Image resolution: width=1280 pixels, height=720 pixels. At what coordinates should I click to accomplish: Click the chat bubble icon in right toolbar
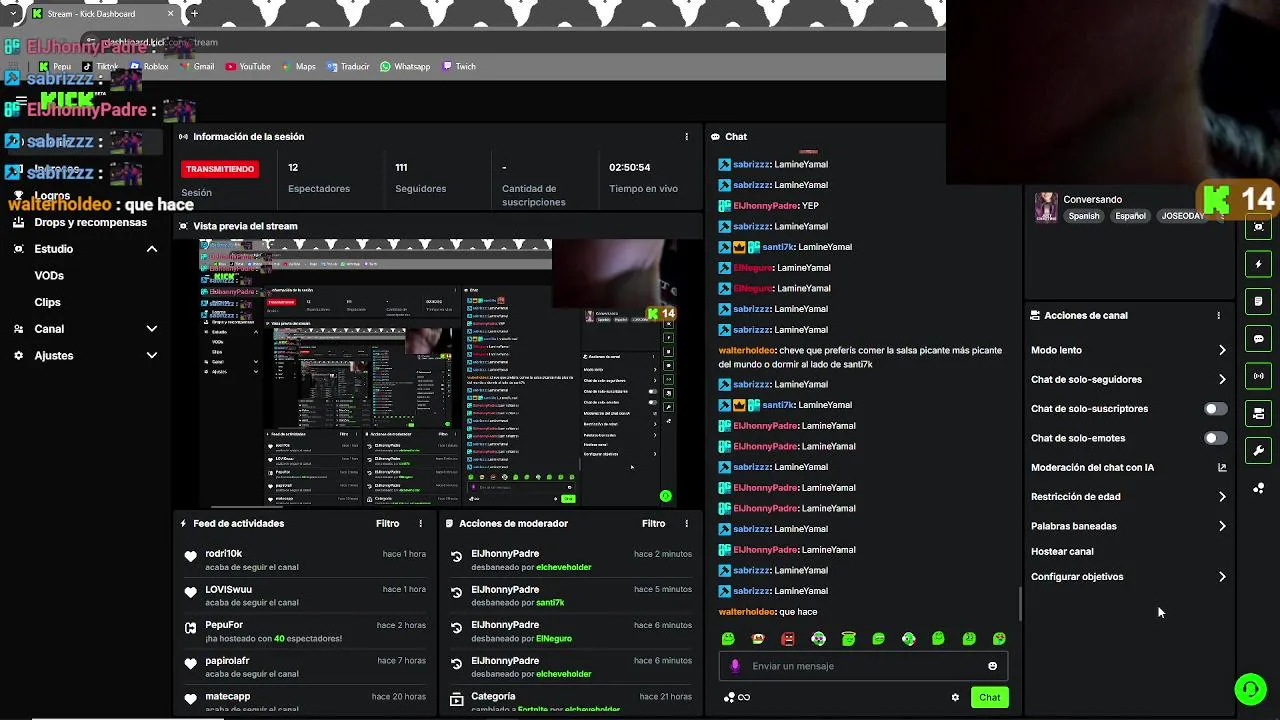click(1259, 339)
